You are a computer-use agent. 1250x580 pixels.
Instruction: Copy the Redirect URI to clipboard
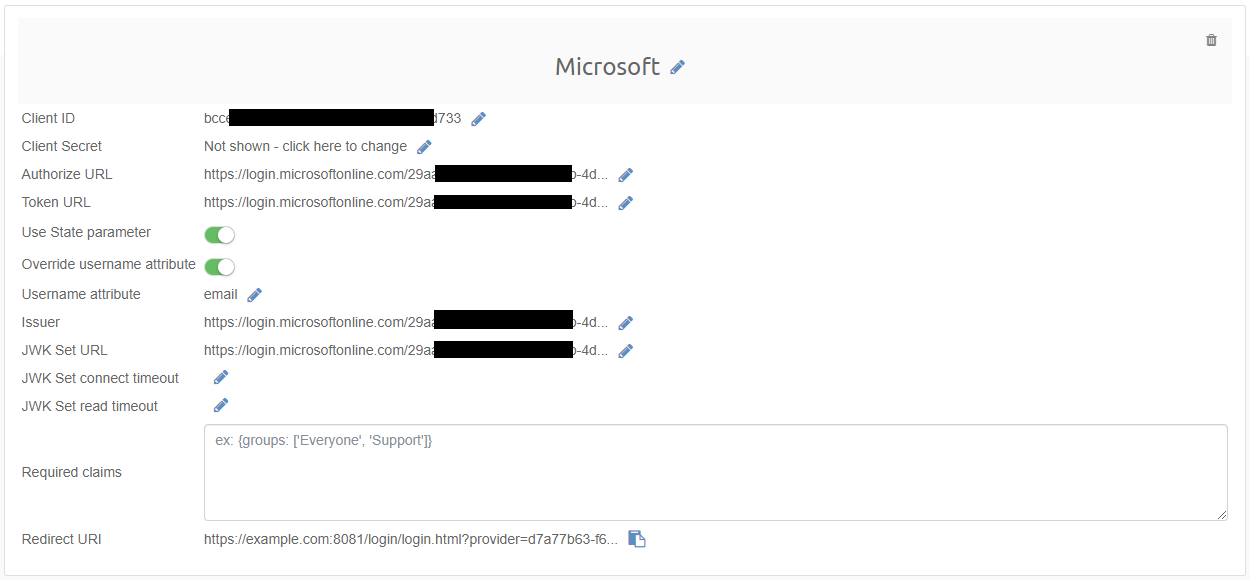[637, 538]
